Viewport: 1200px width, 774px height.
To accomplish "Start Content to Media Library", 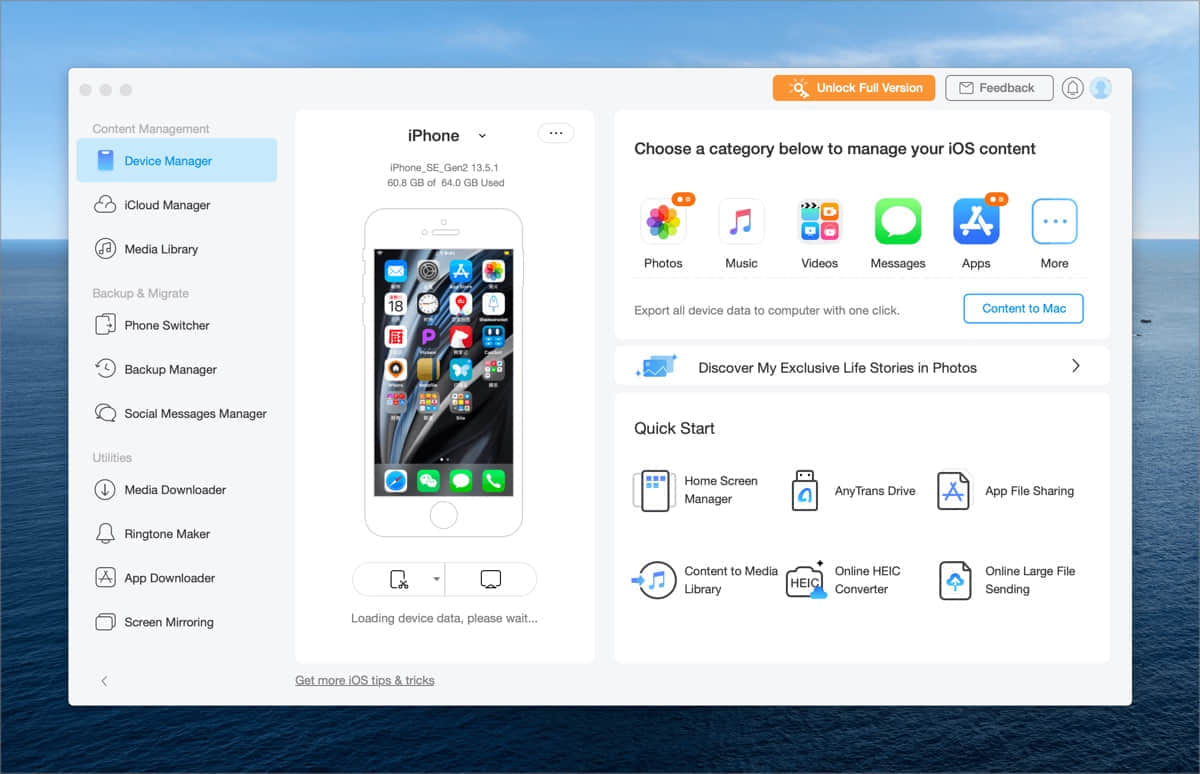I will pos(706,580).
